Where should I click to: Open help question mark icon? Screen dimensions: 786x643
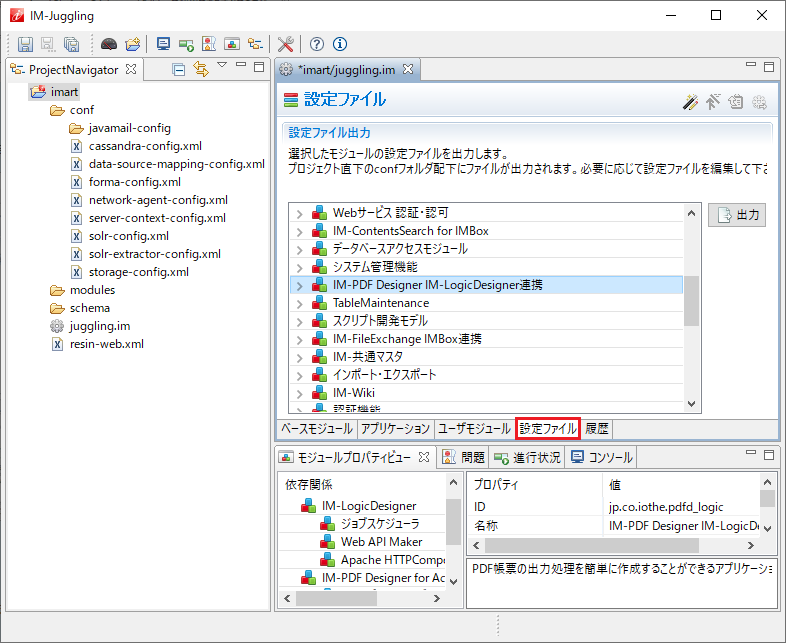click(x=317, y=44)
